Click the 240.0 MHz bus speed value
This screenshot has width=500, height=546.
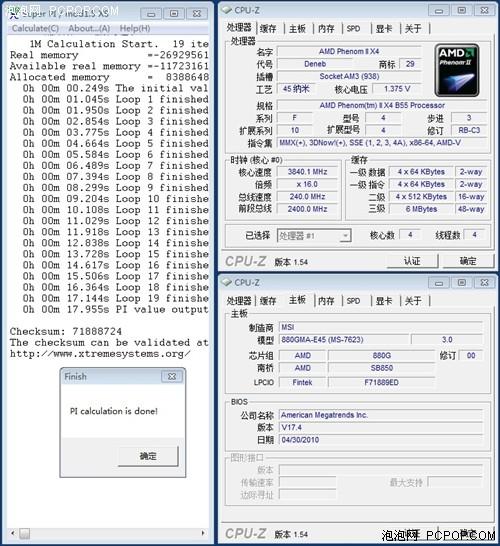click(307, 197)
